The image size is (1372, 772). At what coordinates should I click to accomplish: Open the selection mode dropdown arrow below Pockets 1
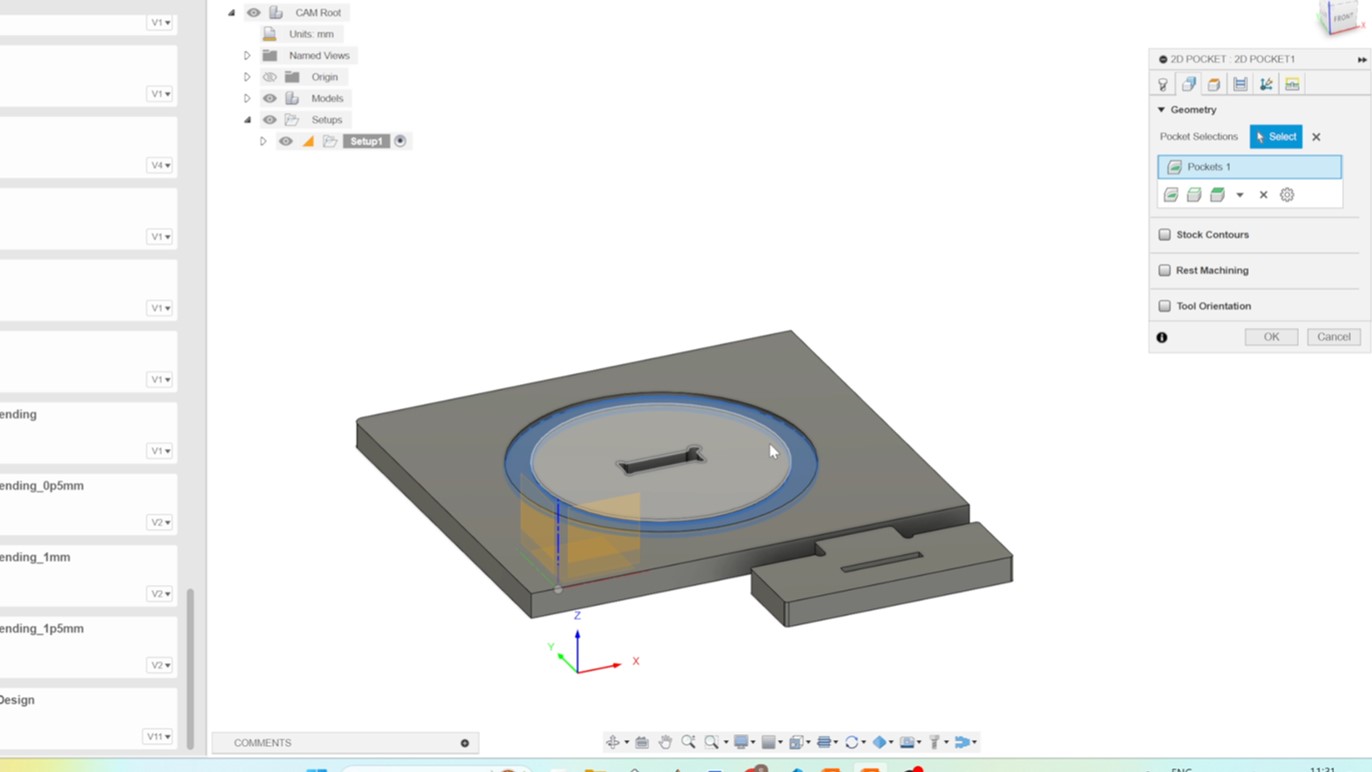tap(1240, 196)
